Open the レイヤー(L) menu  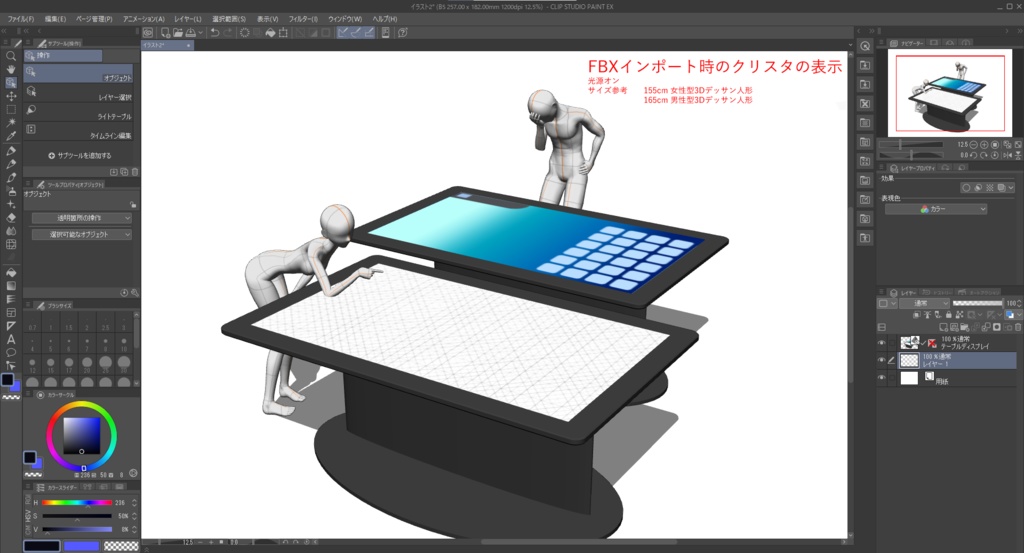187,19
